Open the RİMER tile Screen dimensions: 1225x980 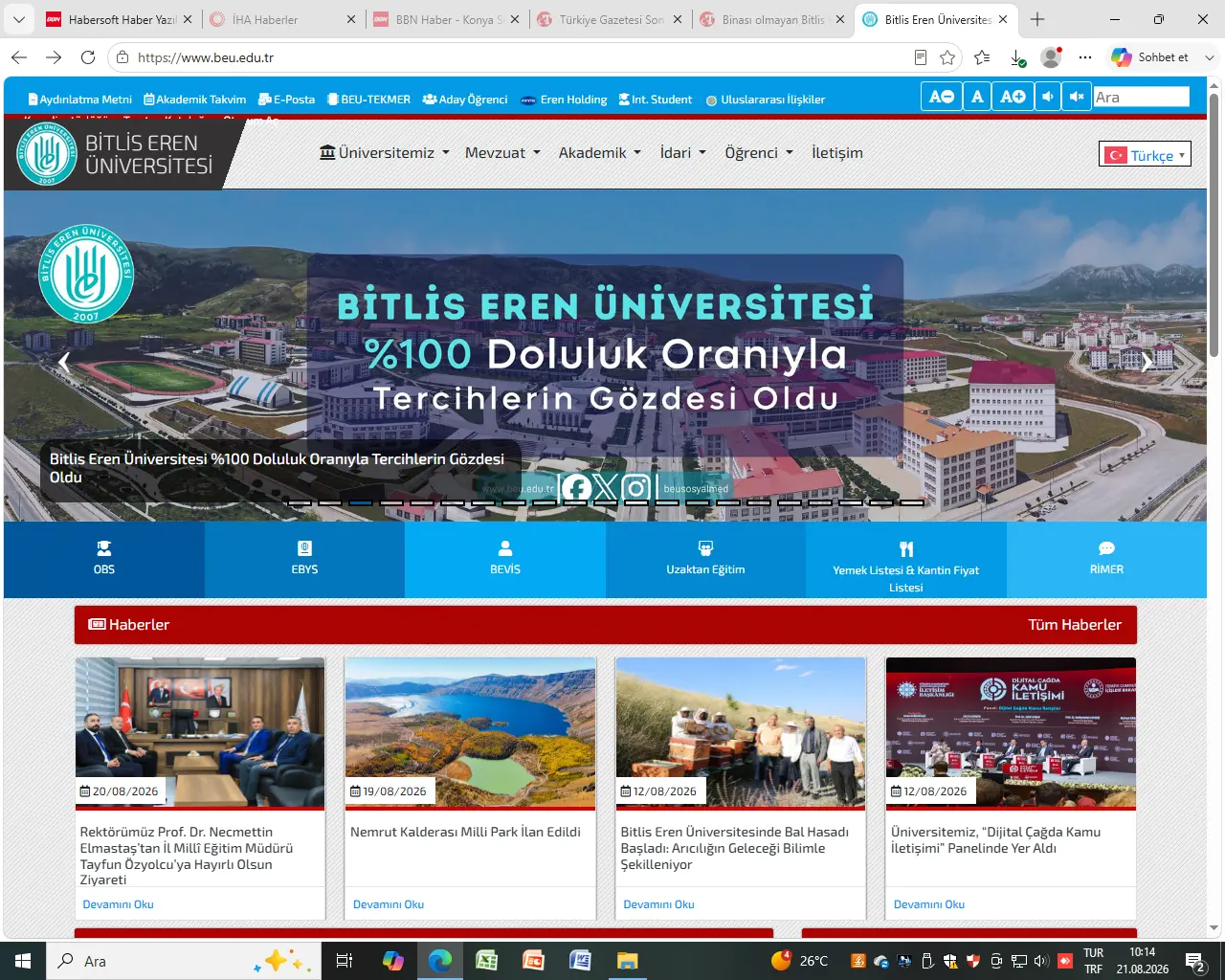1106,559
